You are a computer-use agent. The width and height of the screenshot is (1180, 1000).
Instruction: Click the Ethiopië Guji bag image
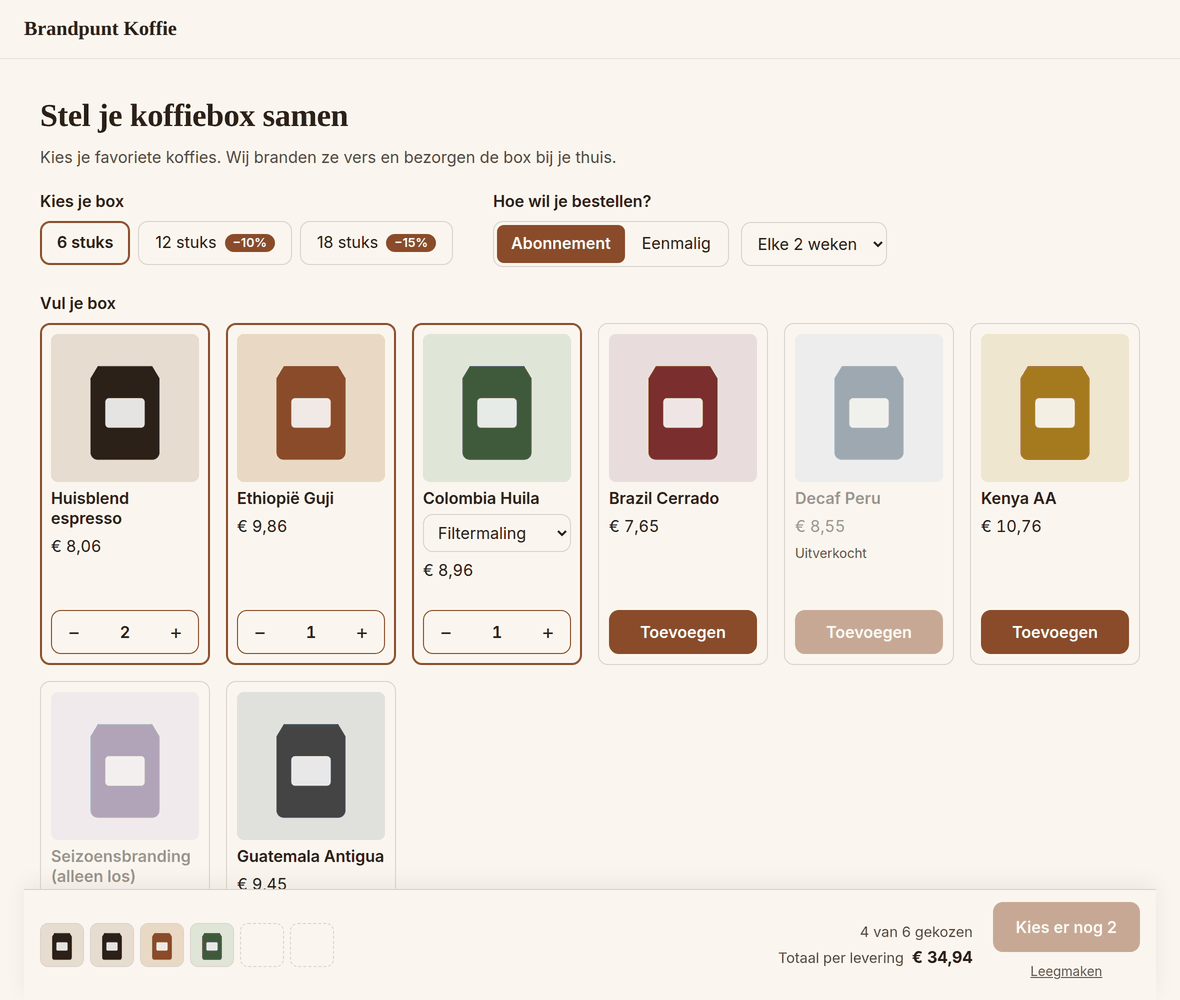(x=311, y=408)
